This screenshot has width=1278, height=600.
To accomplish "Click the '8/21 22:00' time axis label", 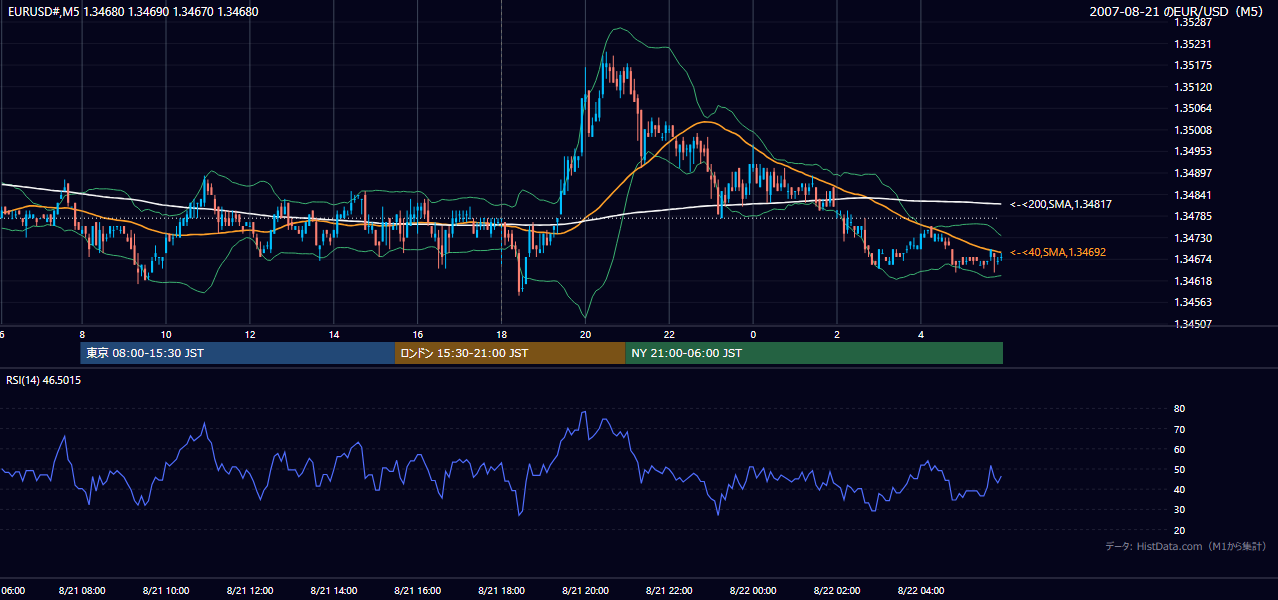I will coord(670,591).
